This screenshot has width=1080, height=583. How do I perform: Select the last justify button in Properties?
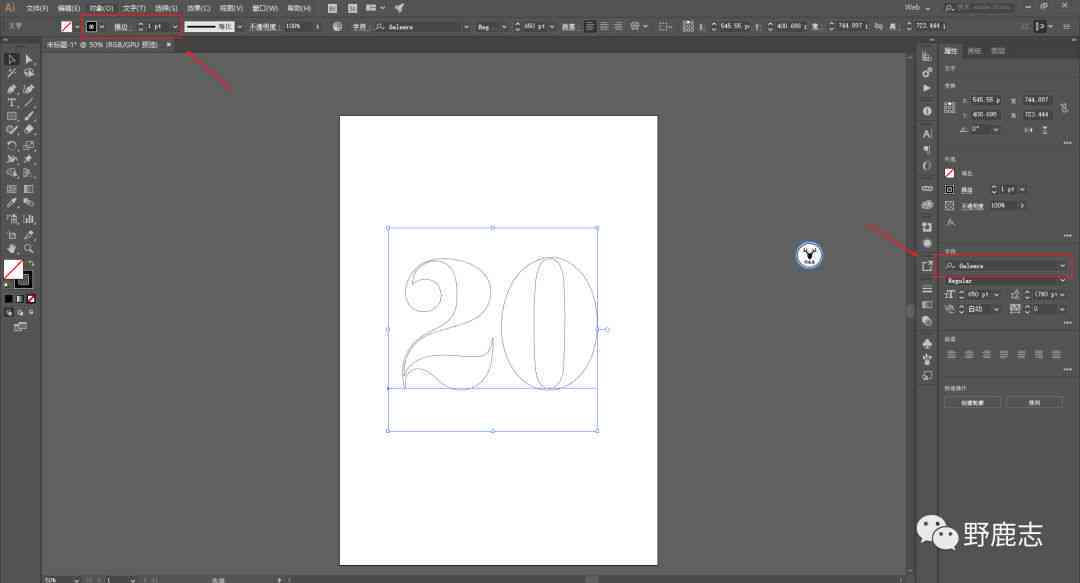1056,354
